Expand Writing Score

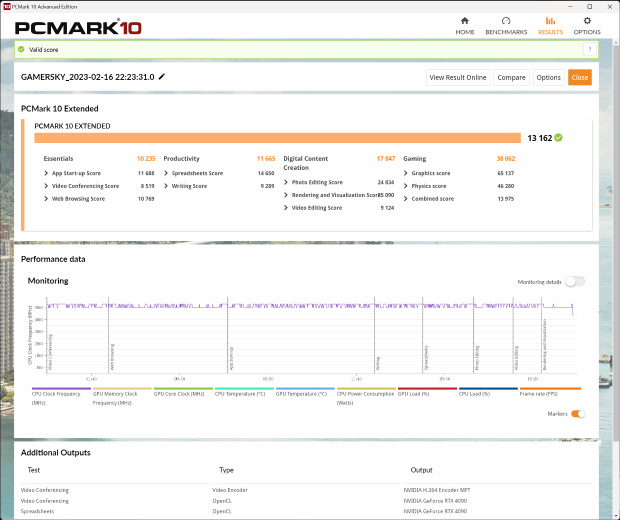[166, 186]
